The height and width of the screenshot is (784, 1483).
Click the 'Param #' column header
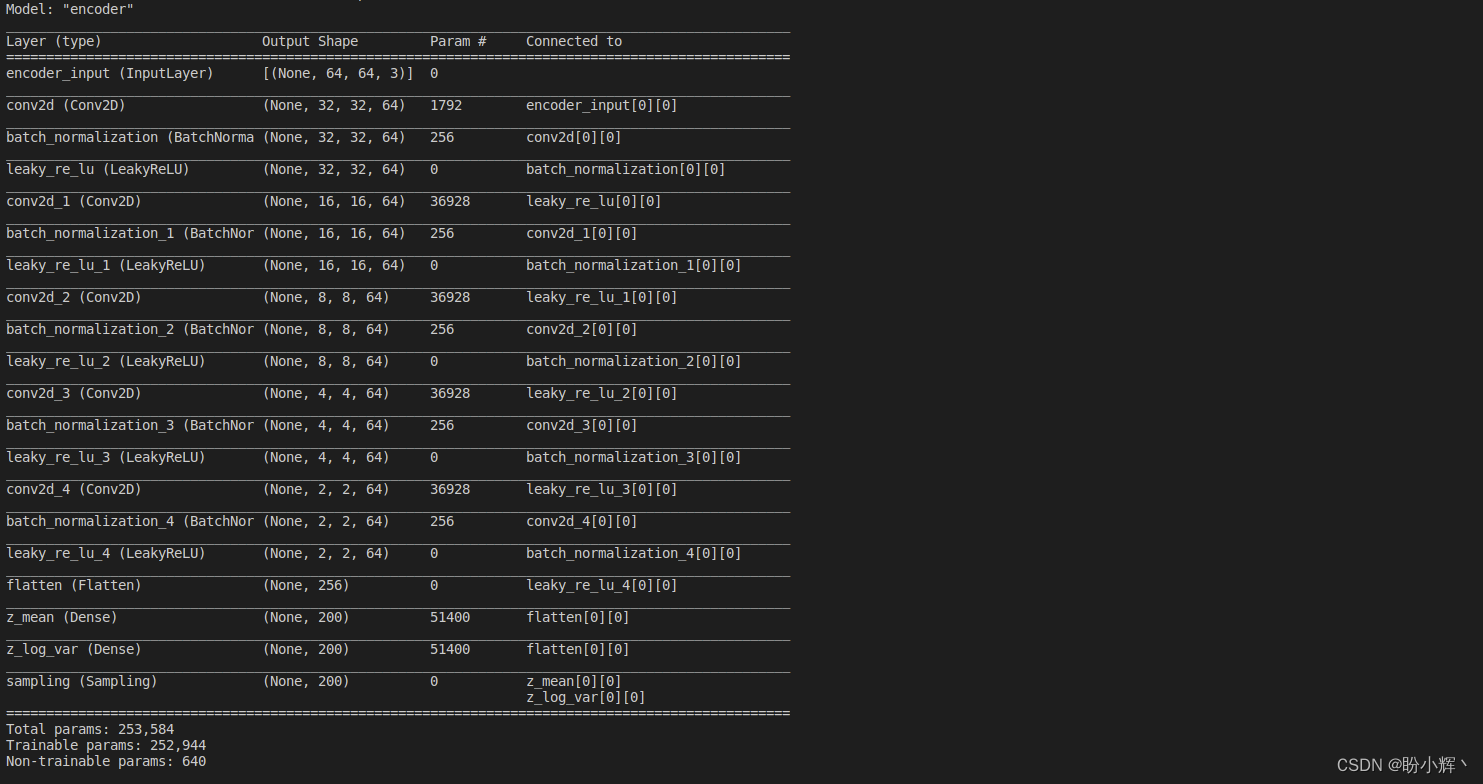[458, 41]
